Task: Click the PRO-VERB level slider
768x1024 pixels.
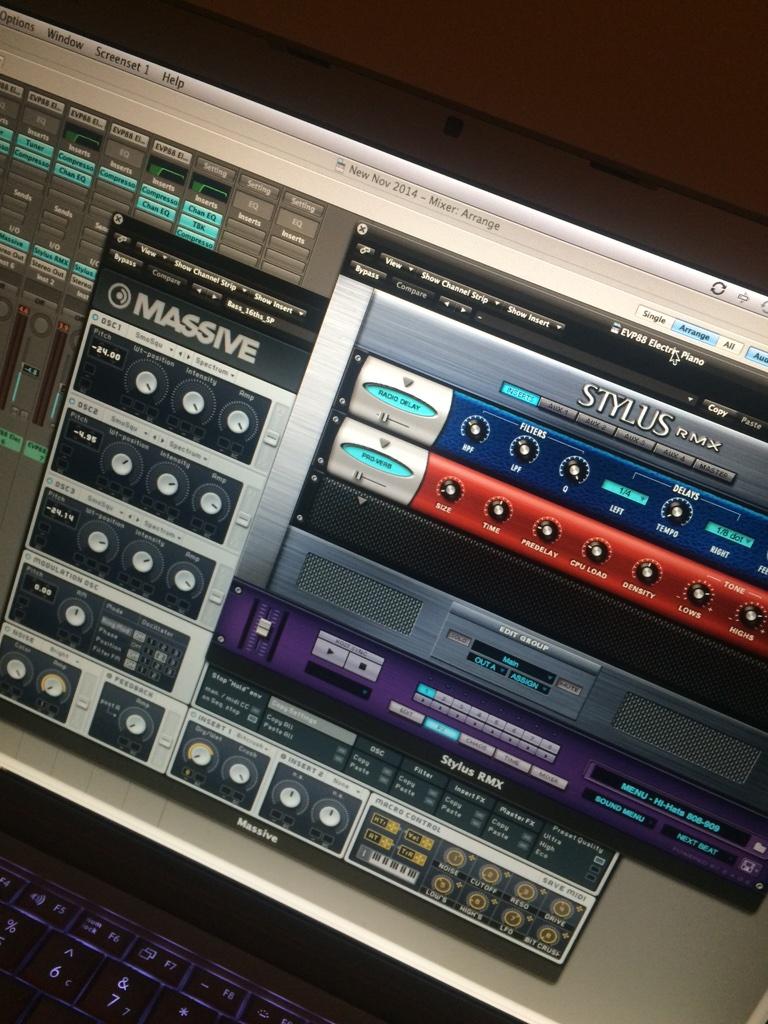Action: [360, 477]
